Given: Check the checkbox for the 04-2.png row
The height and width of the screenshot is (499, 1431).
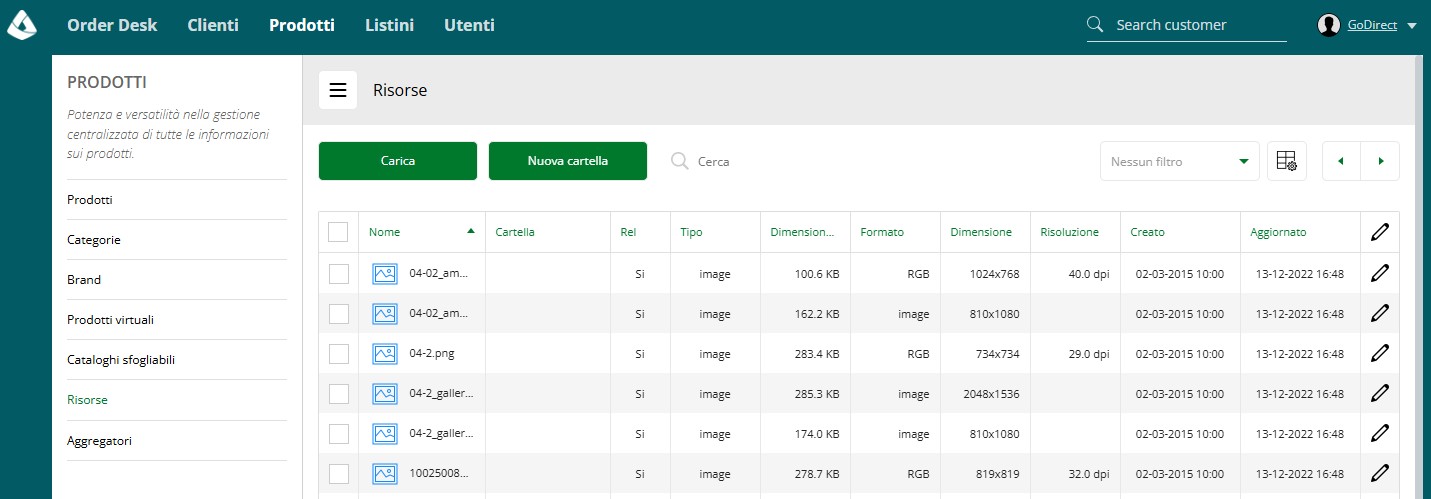Looking at the screenshot, I should (x=338, y=354).
